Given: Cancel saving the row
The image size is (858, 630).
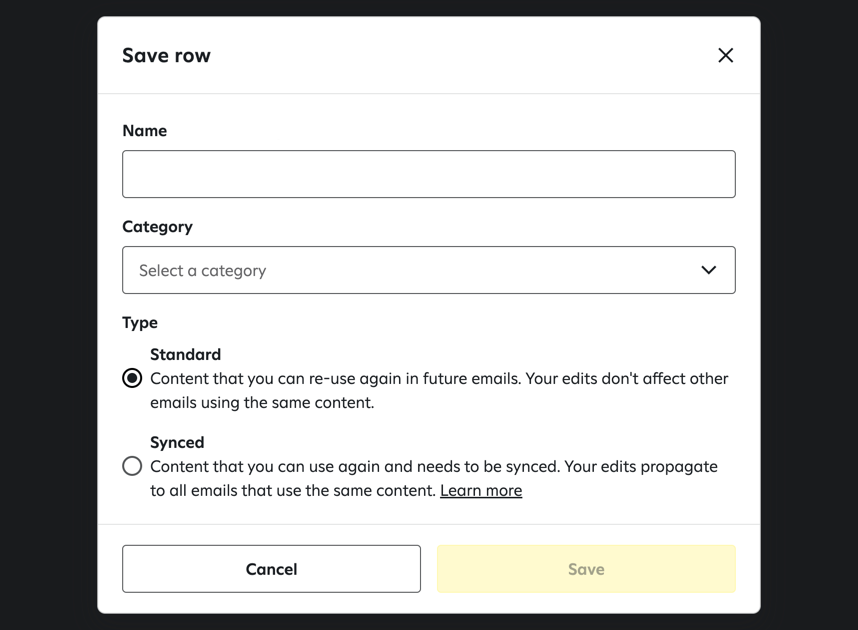Looking at the screenshot, I should point(271,568).
